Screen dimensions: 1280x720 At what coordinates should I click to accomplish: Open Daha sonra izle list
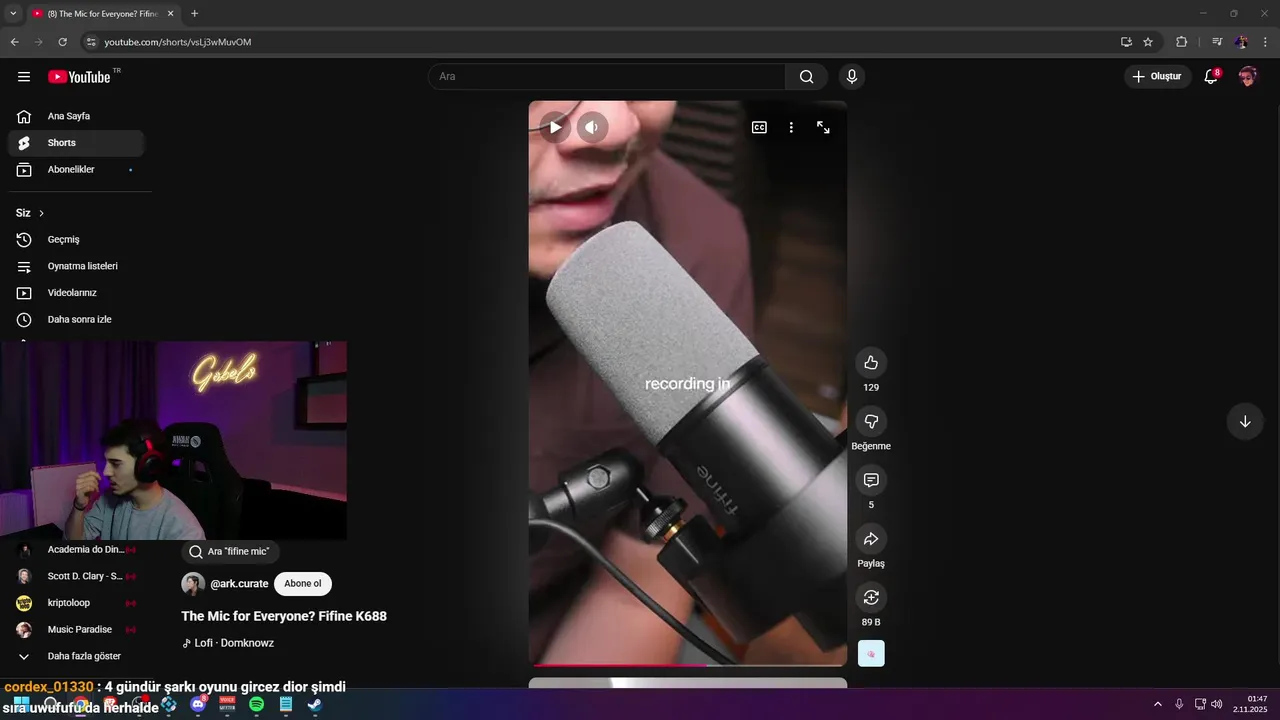pos(76,319)
